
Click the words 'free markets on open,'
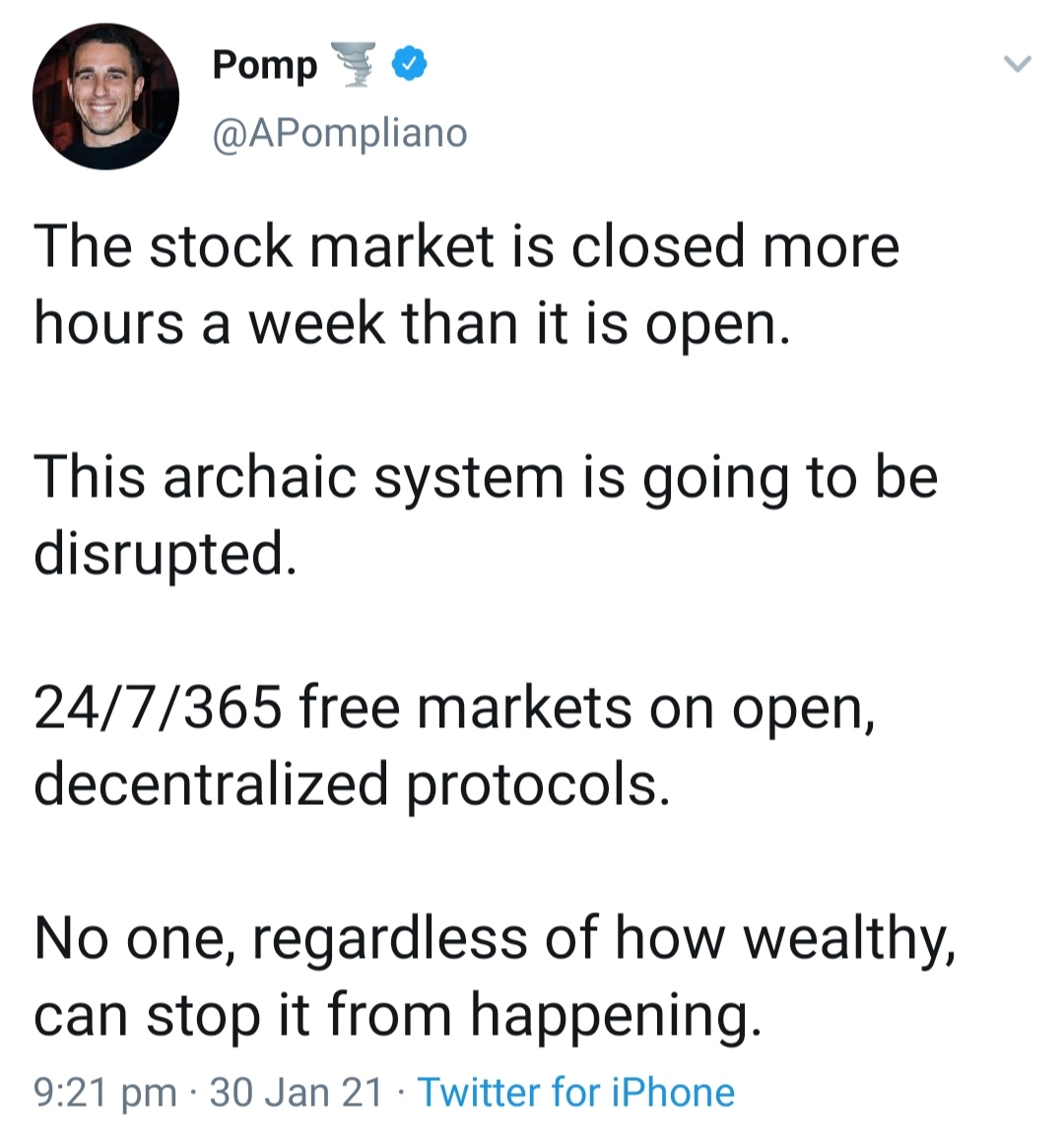585,708
